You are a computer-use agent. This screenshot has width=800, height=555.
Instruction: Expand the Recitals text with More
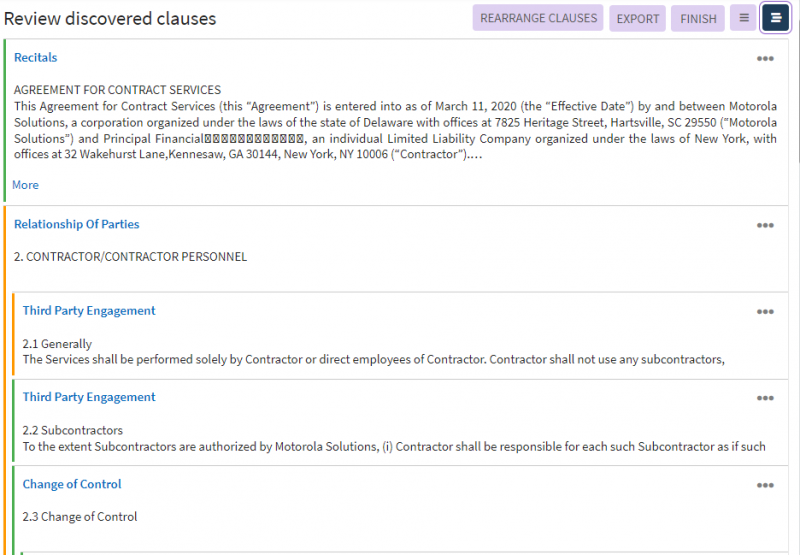pyautogui.click(x=25, y=185)
